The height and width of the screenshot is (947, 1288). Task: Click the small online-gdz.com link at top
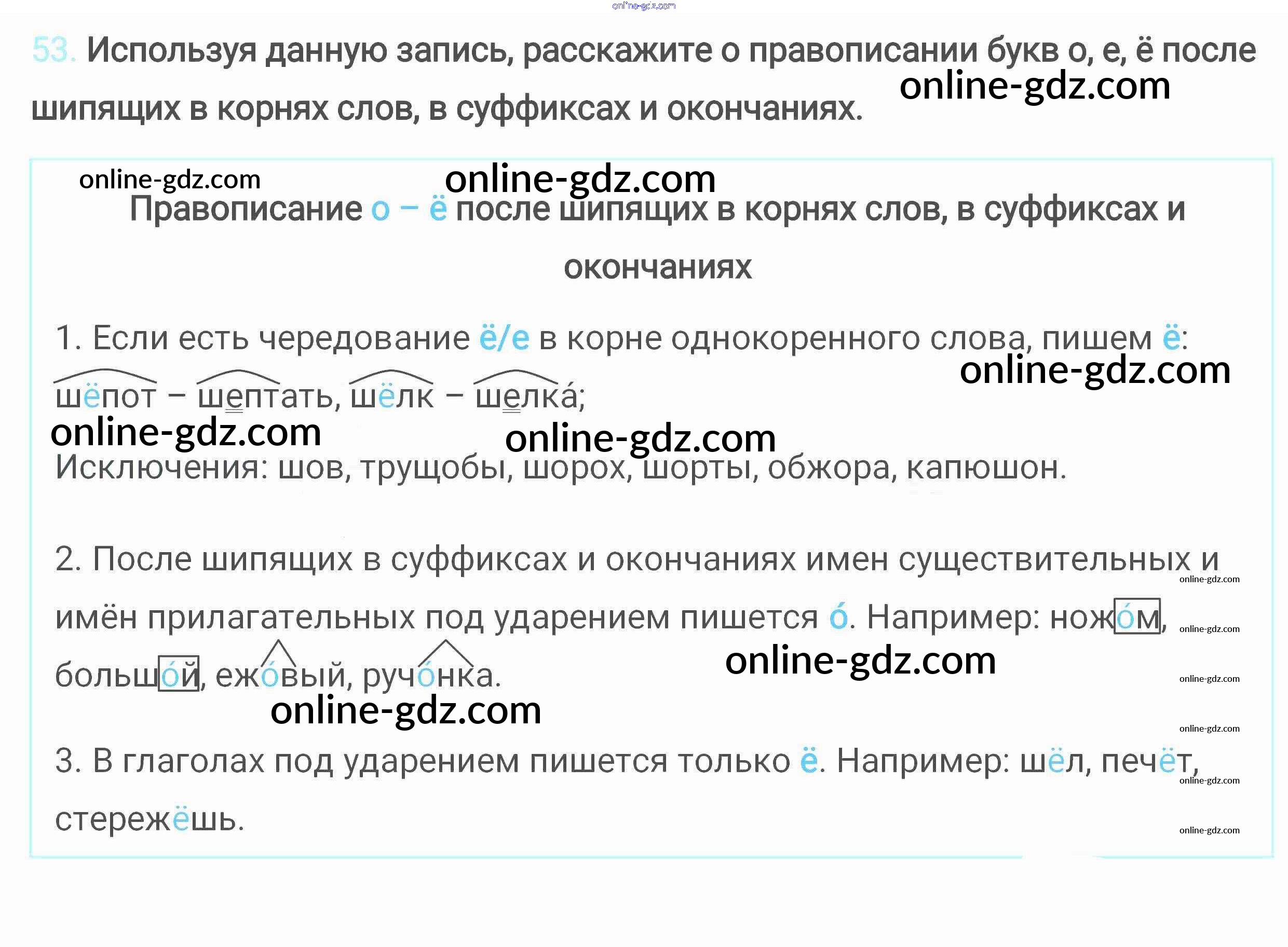643,6
